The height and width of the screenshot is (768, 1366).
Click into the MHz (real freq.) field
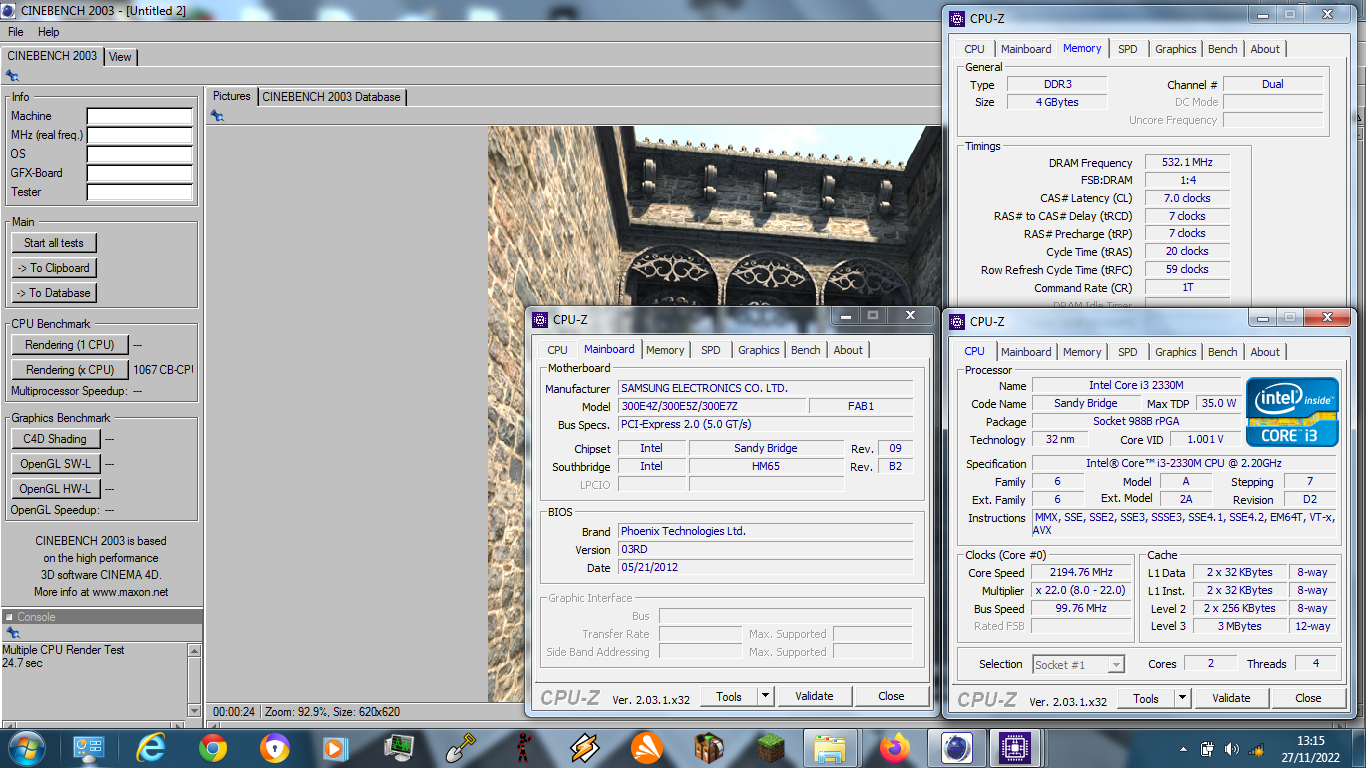[139, 135]
